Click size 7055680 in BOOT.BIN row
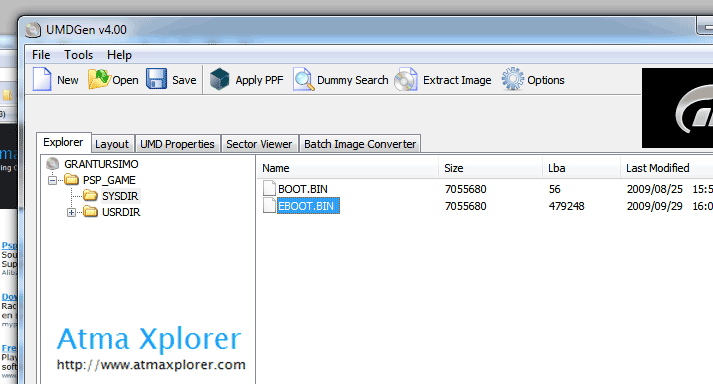Screen dimensions: 713x384 tap(466, 189)
